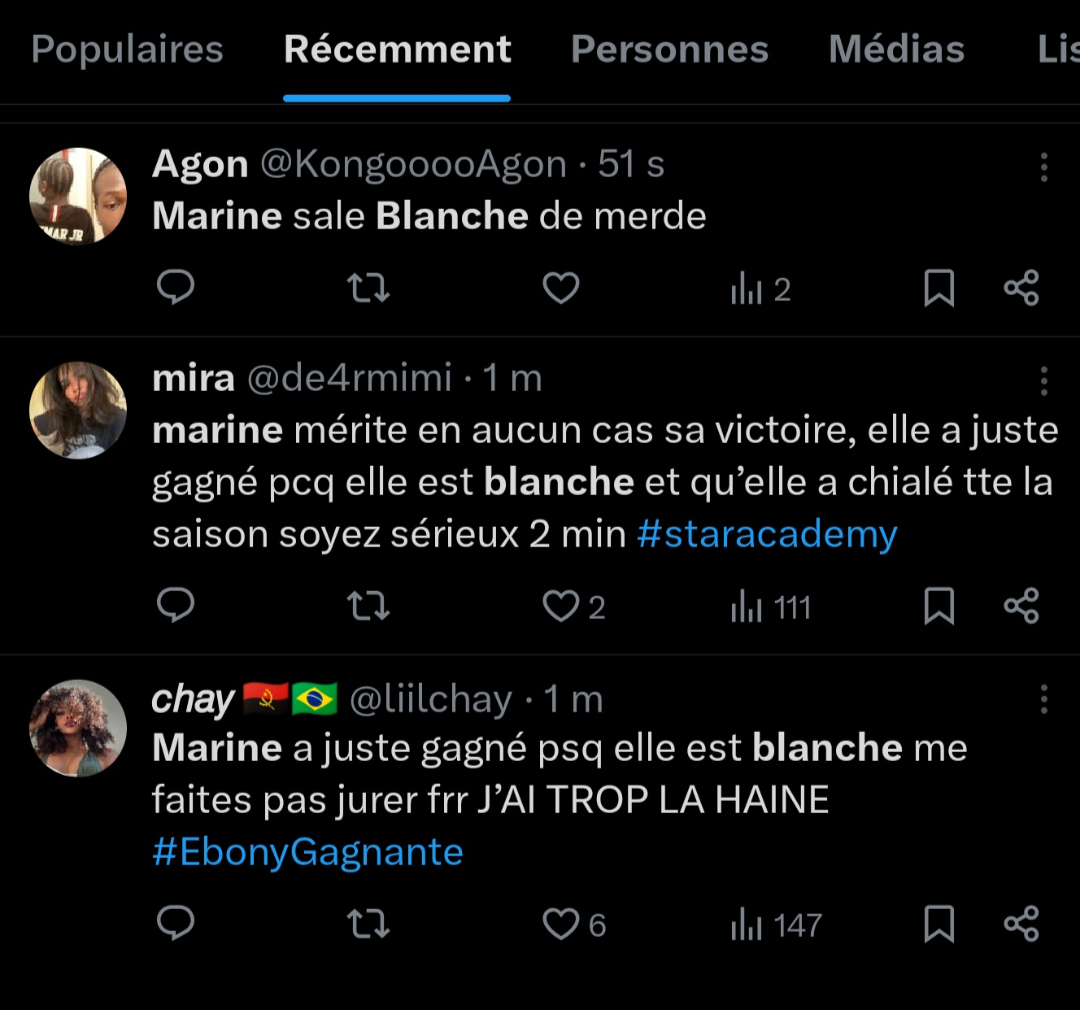Open the Personnes tab
This screenshot has height=1010, width=1080.
pos(669,49)
